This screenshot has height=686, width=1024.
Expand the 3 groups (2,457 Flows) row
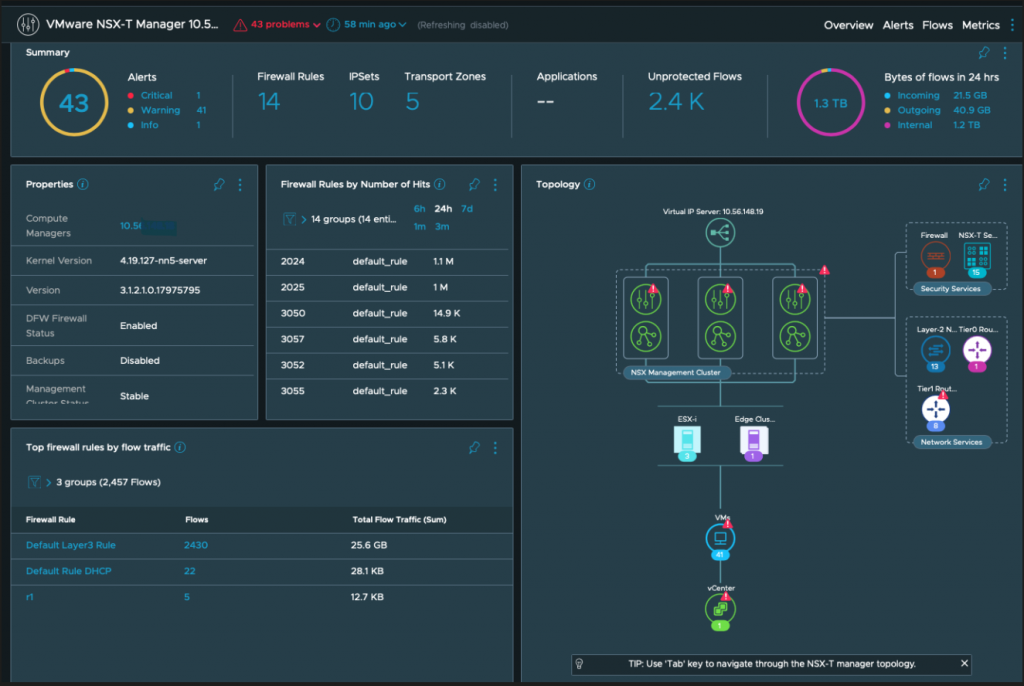click(x=48, y=482)
